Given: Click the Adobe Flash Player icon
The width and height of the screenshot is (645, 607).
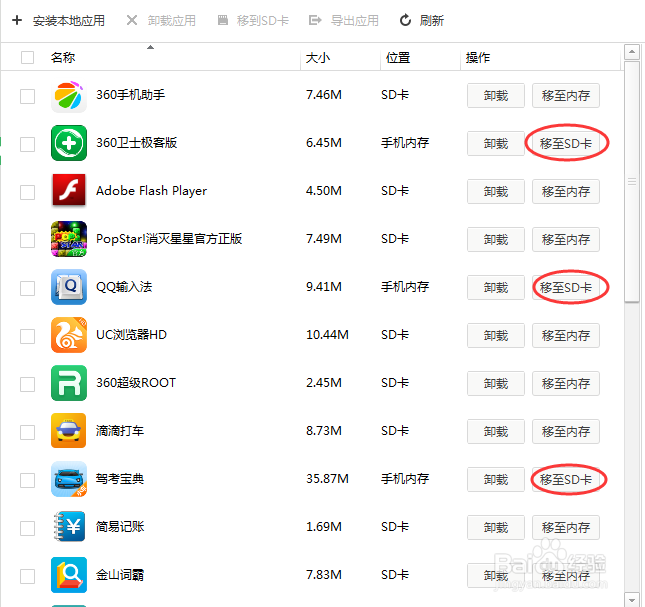Looking at the screenshot, I should click(x=69, y=191).
